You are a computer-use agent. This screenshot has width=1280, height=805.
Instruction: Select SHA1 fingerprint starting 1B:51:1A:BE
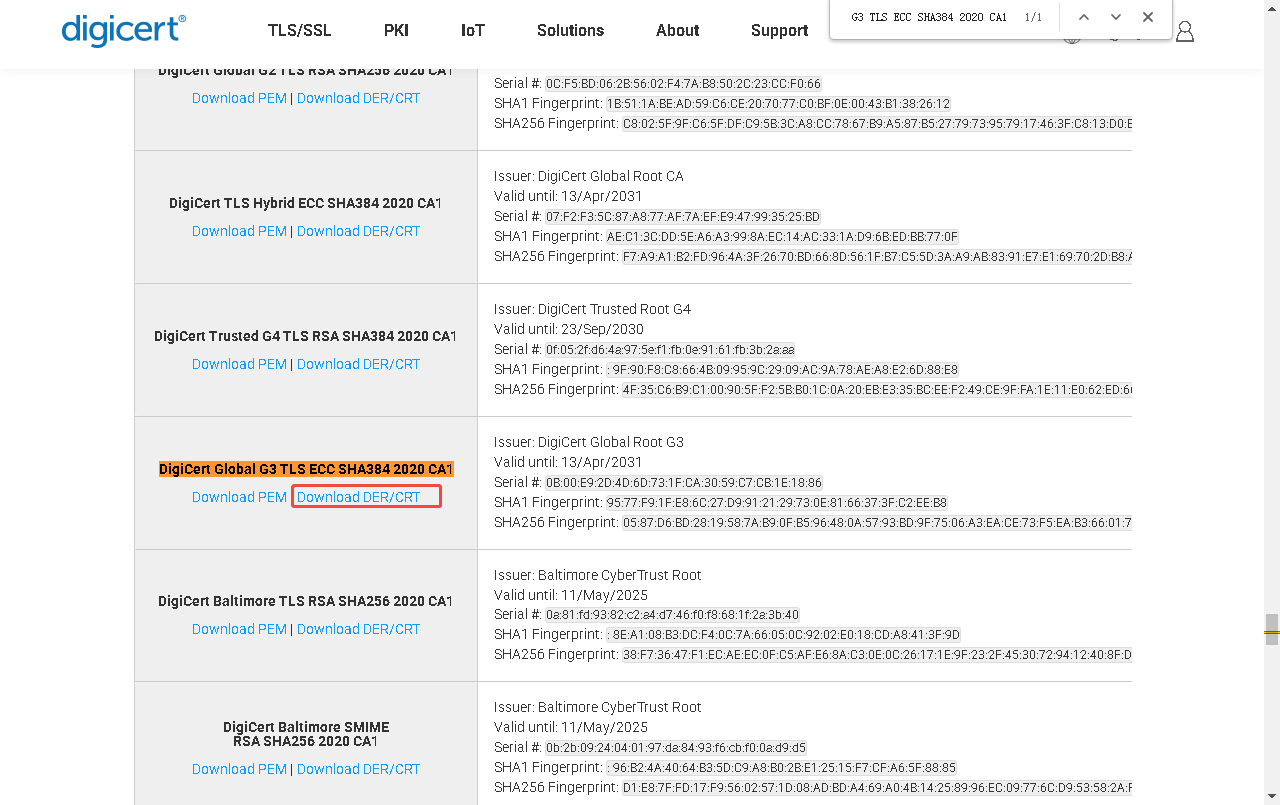point(778,104)
